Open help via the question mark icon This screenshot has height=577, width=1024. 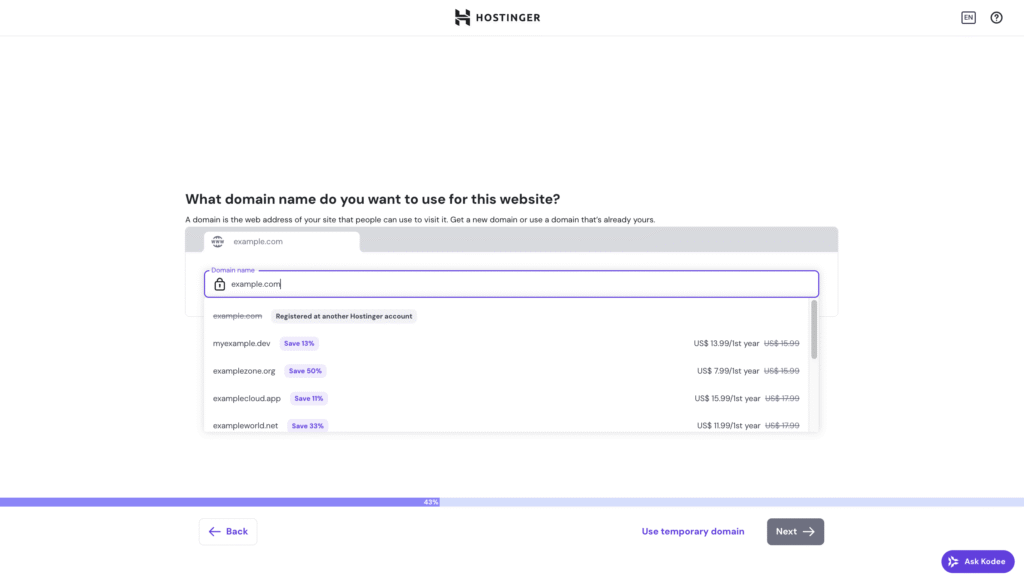tap(996, 17)
